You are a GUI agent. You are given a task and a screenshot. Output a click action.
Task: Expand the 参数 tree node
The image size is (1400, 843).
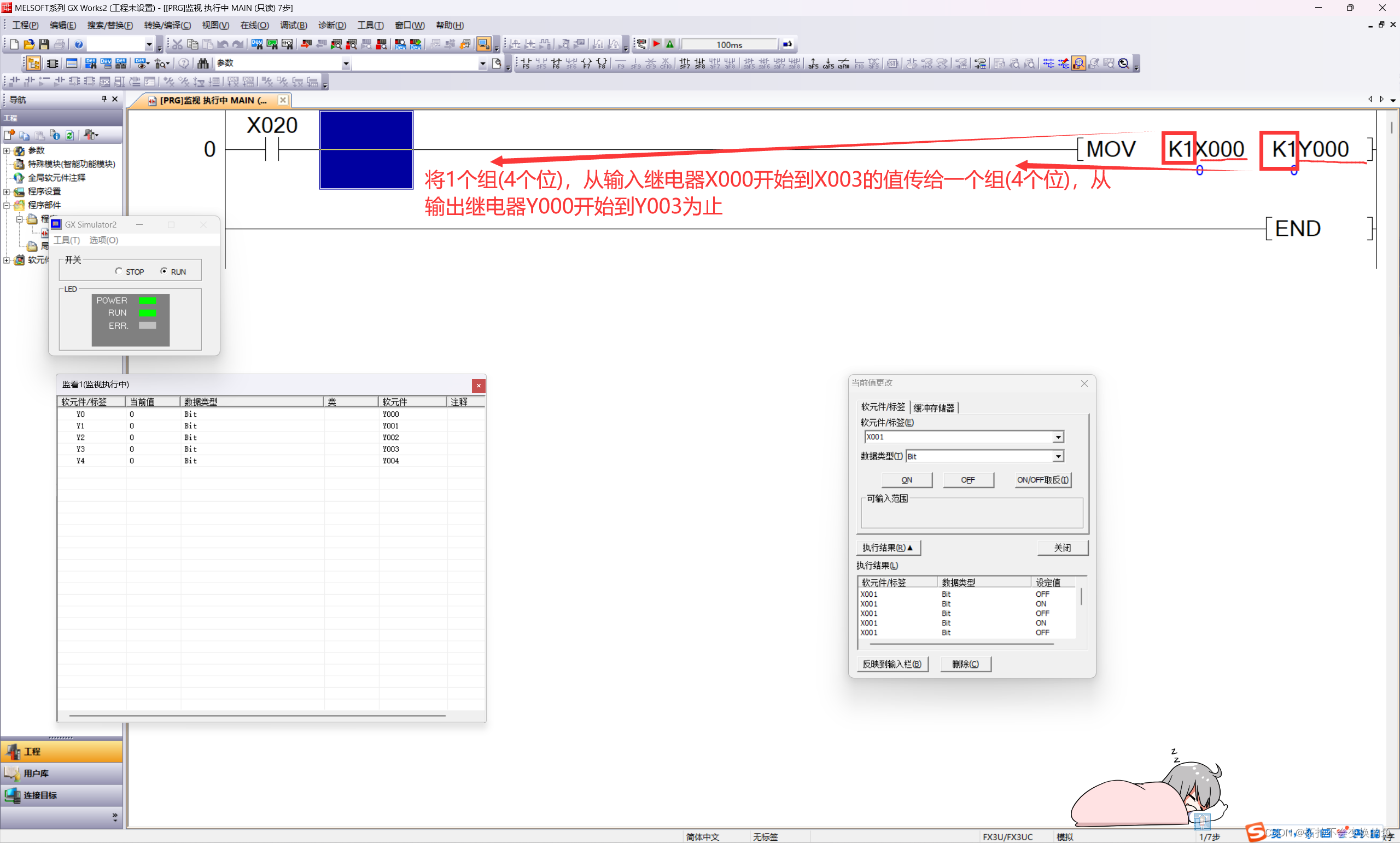pos(7,150)
